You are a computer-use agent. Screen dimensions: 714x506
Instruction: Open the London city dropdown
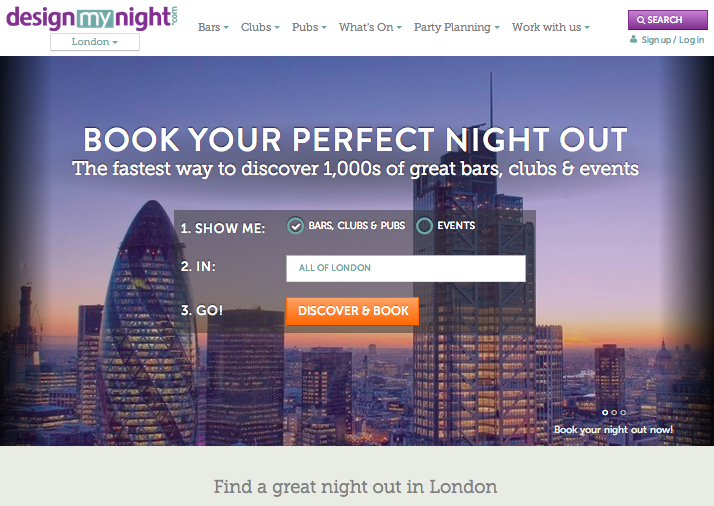click(x=95, y=42)
